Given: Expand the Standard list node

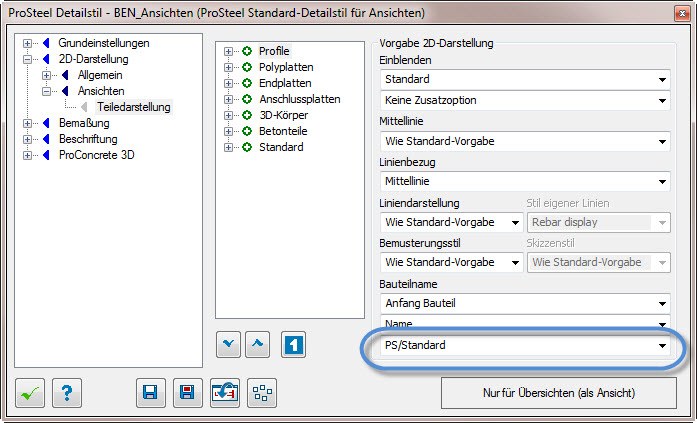Looking at the screenshot, I should coord(228,148).
